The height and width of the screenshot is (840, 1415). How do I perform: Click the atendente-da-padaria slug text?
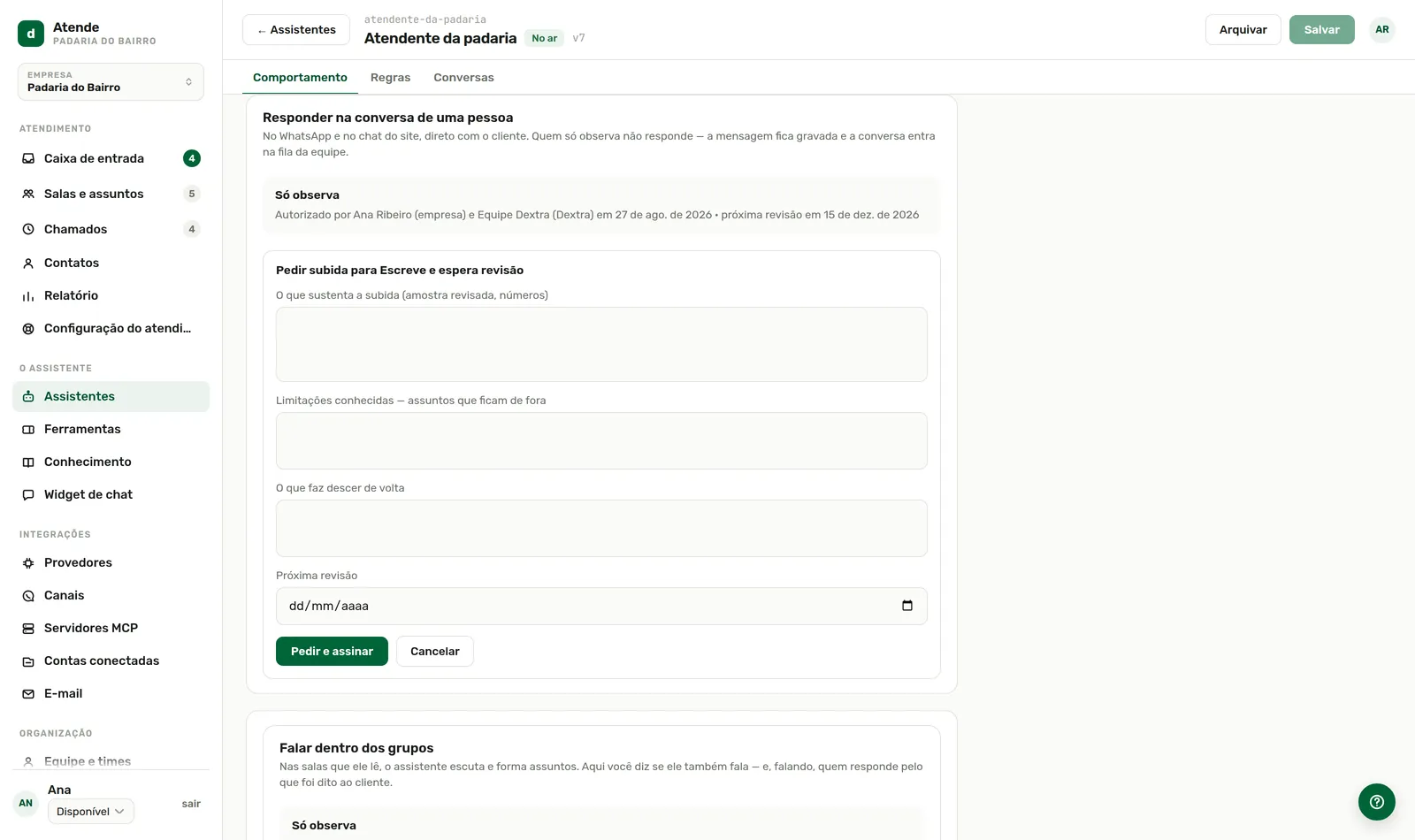coord(425,19)
